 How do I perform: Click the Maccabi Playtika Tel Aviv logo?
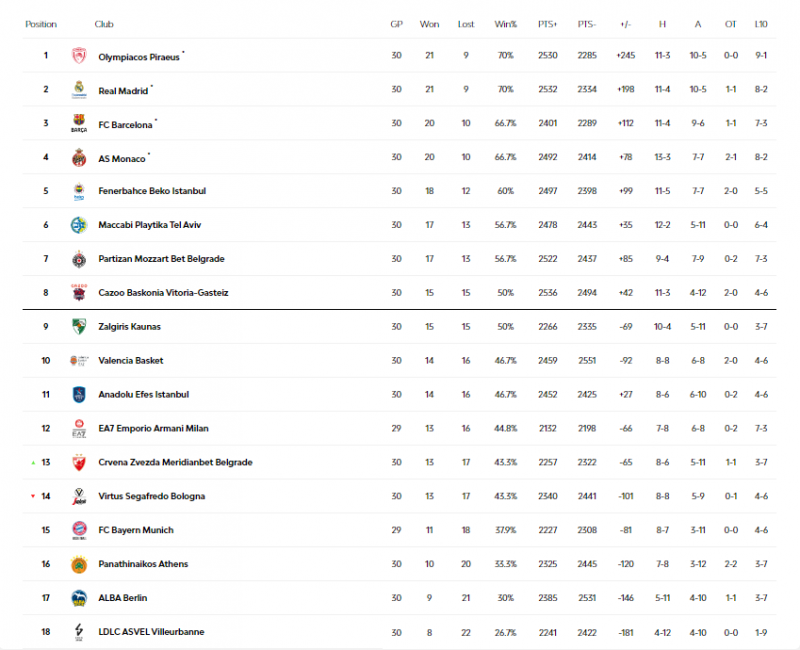pos(79,226)
